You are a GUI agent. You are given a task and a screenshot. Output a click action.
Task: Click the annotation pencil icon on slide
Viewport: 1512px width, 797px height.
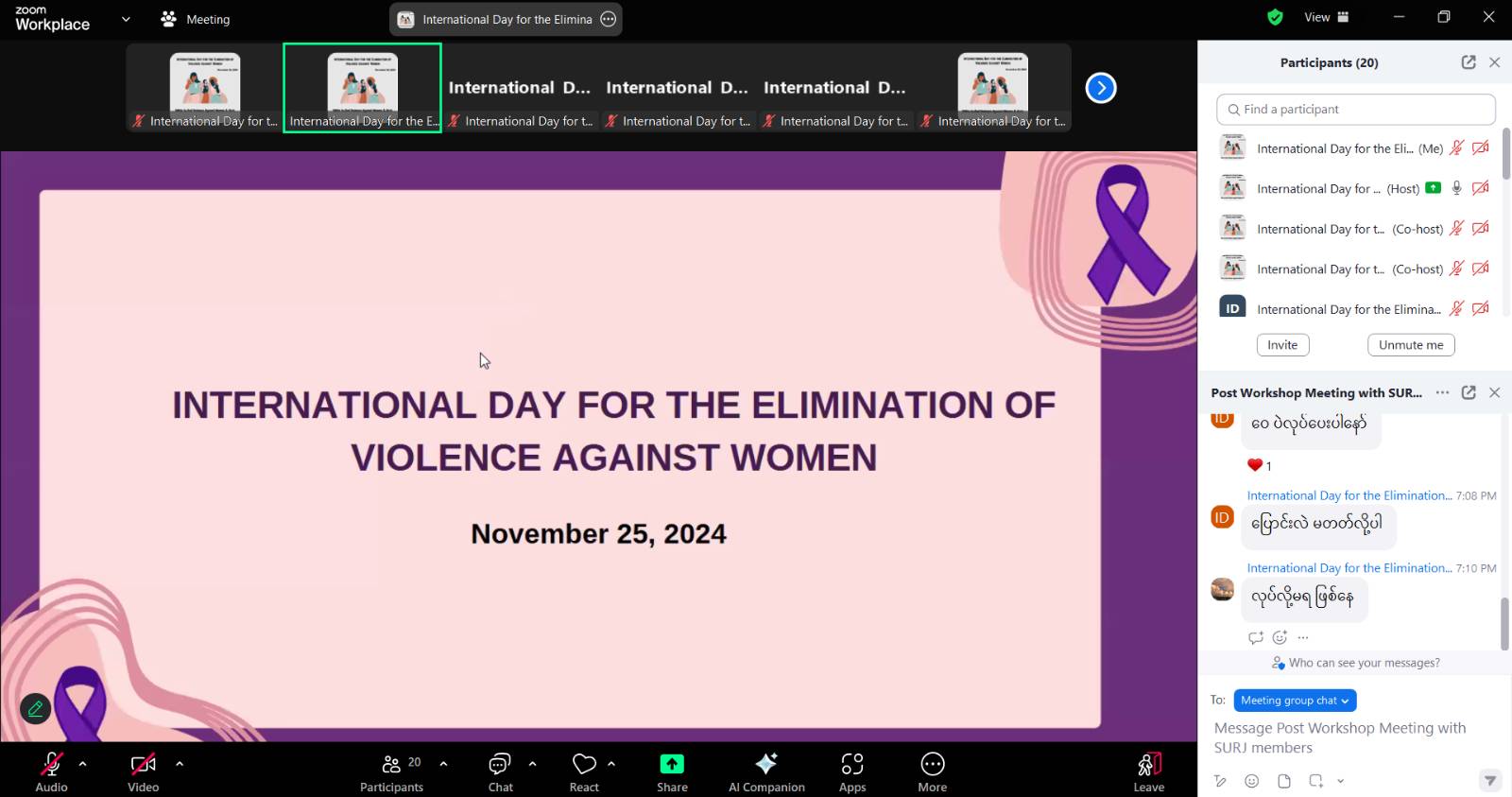pyautogui.click(x=35, y=708)
